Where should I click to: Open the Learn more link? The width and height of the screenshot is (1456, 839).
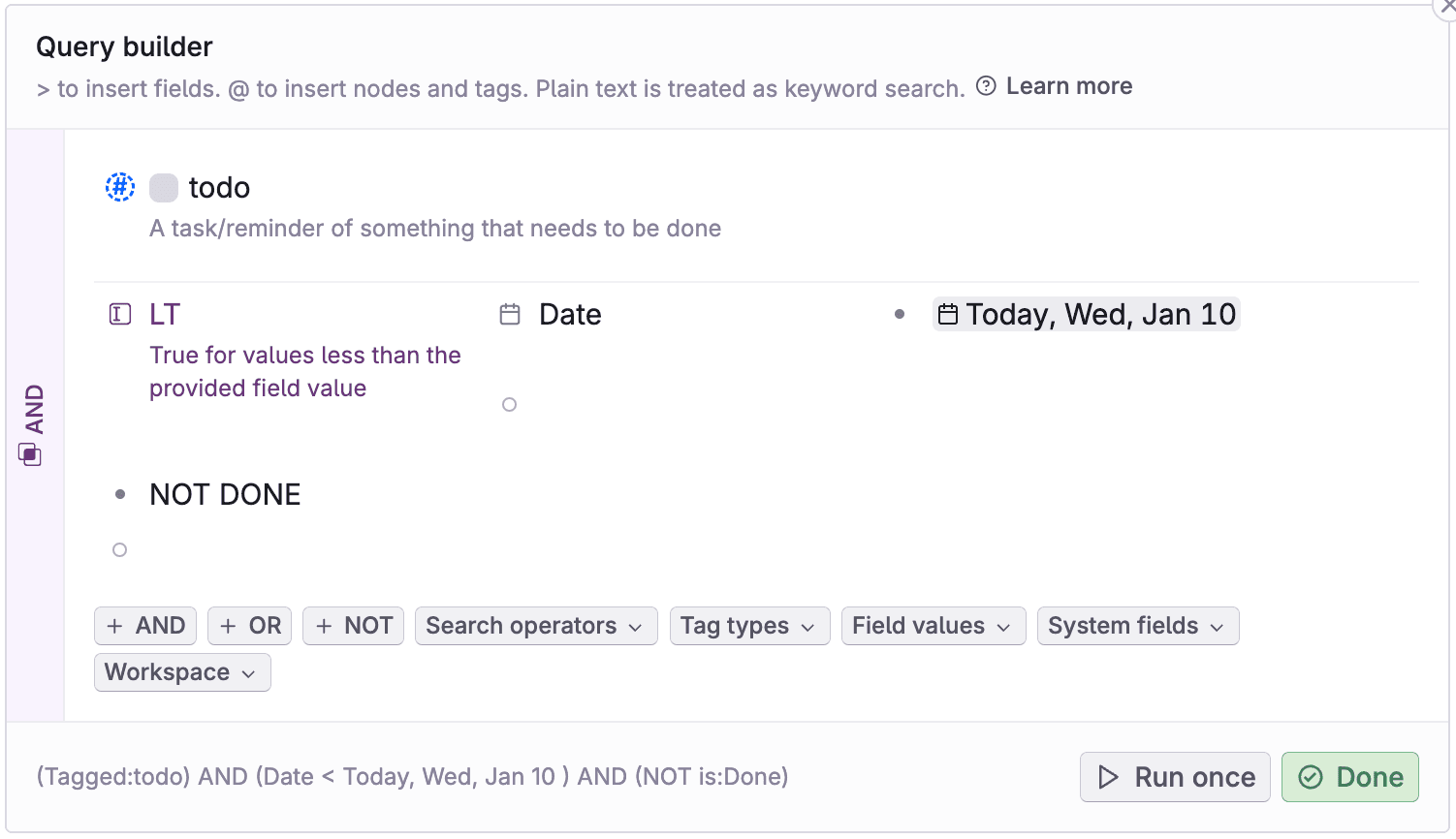(x=1069, y=86)
